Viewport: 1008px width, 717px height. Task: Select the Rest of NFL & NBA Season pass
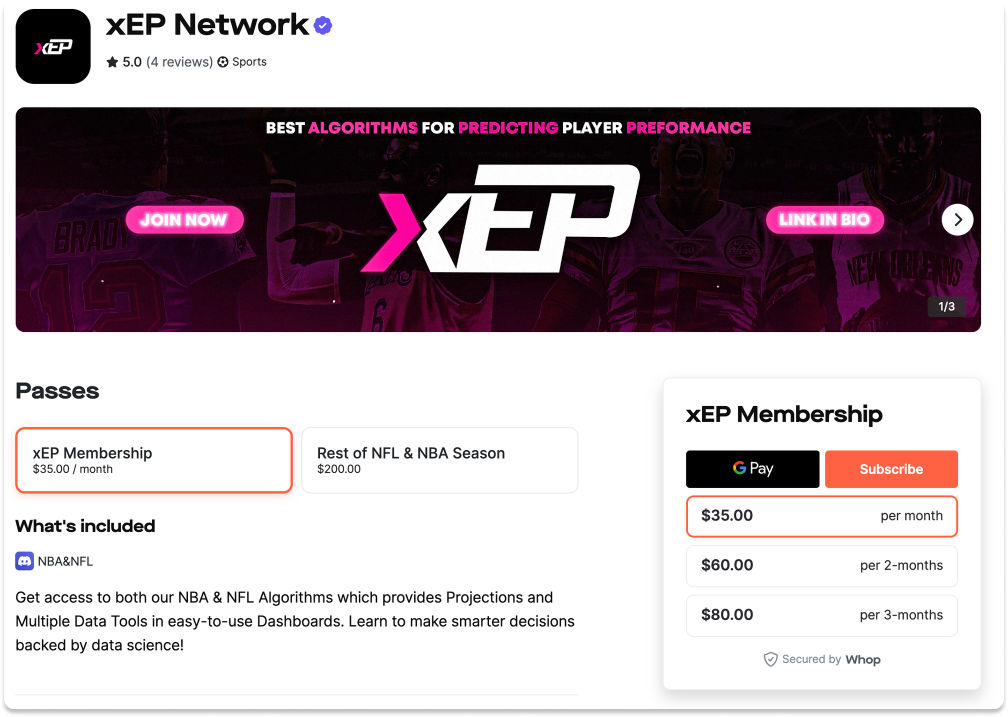click(x=439, y=460)
